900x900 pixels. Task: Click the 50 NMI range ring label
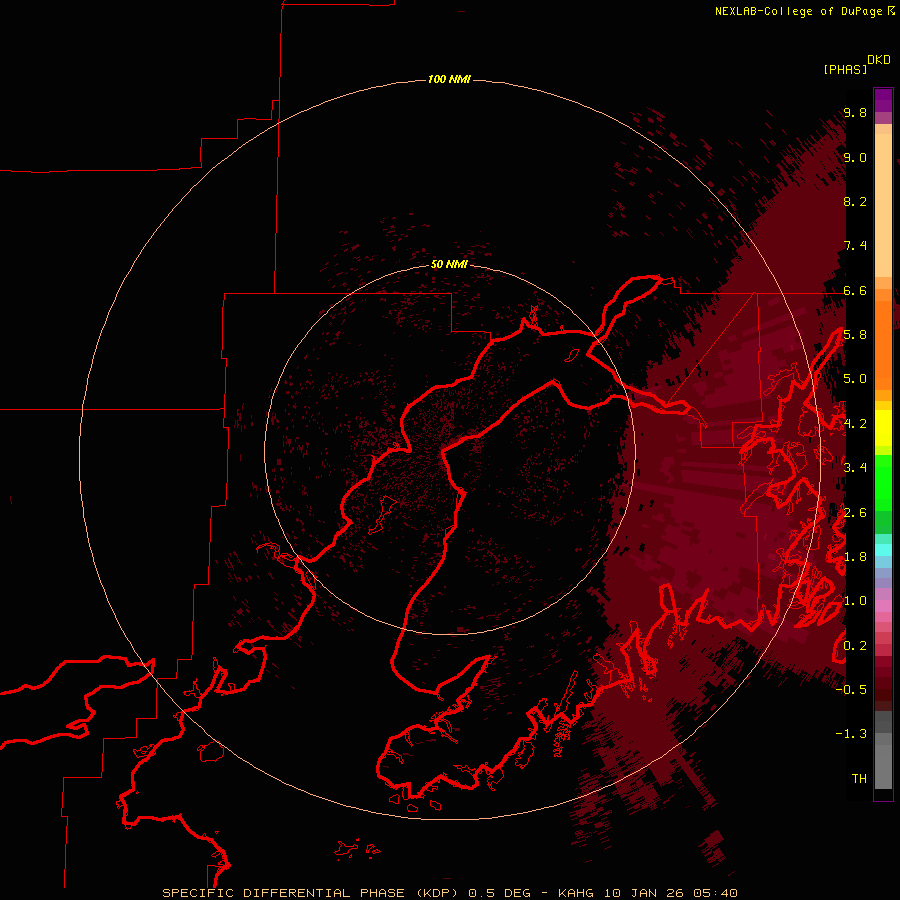point(449,264)
